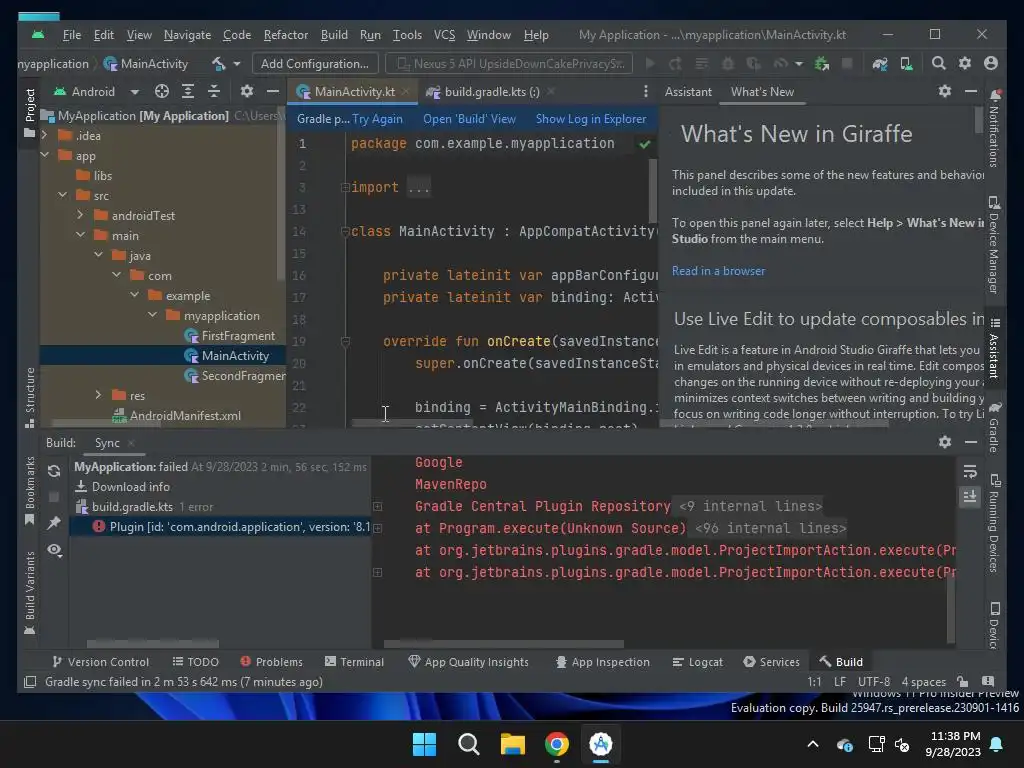Click the Debug app bug icon
The height and width of the screenshot is (768, 1024).
coord(728,63)
